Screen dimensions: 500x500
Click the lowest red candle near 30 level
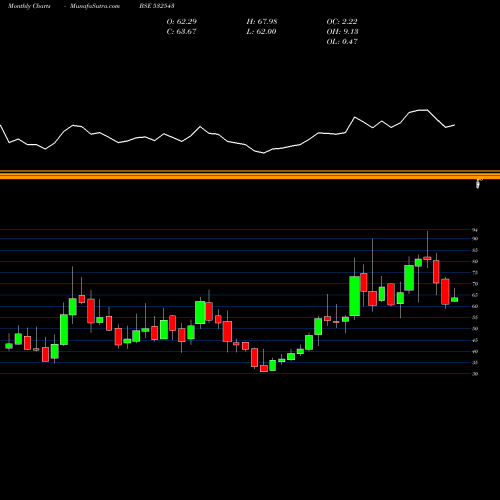[x=264, y=368]
